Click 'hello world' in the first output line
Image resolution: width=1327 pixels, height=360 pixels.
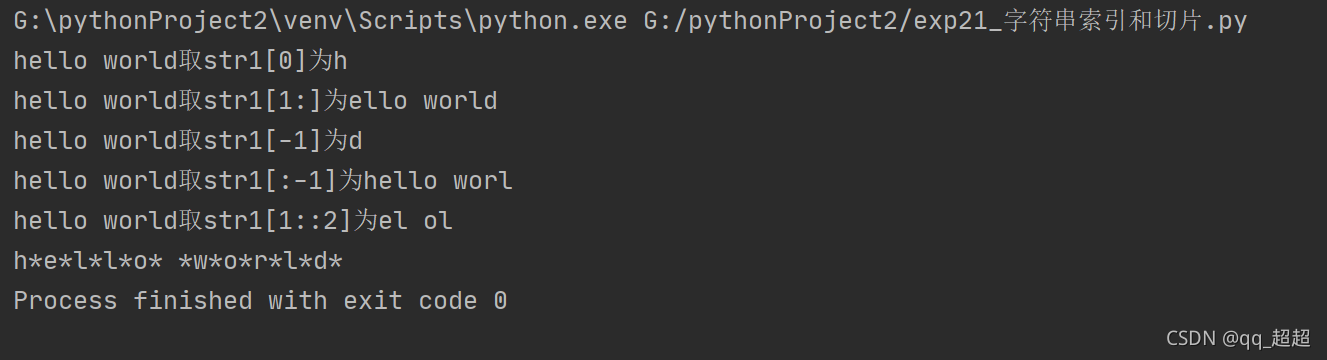tap(95, 61)
